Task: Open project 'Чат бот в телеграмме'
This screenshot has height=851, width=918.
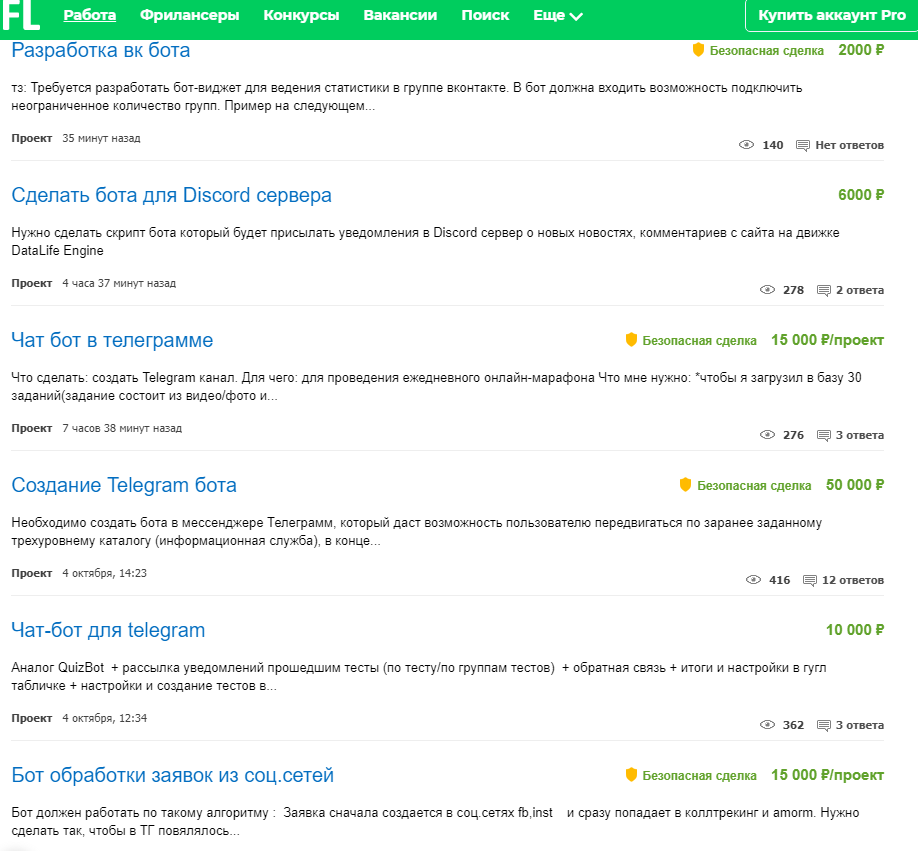Action: pos(112,340)
